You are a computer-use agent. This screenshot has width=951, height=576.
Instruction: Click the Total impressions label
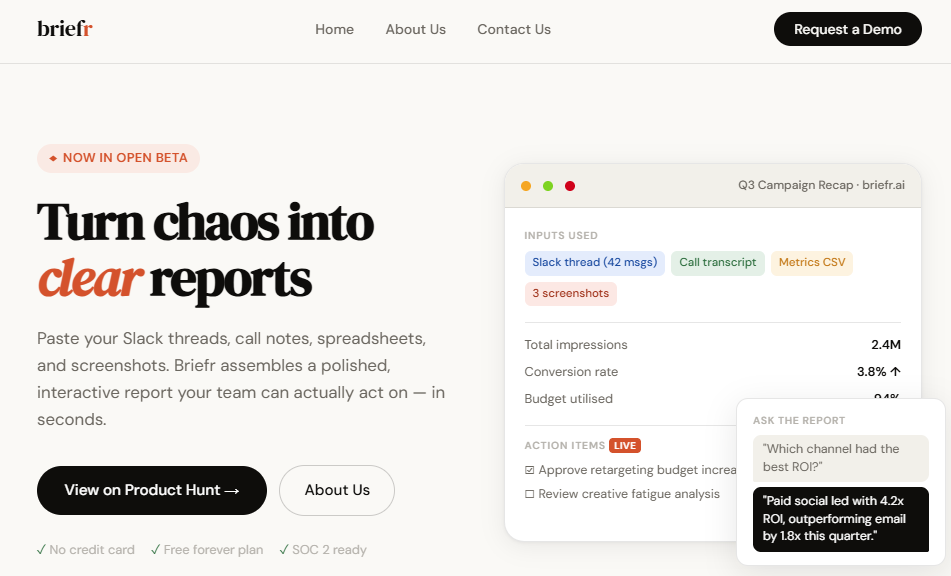click(x=576, y=345)
